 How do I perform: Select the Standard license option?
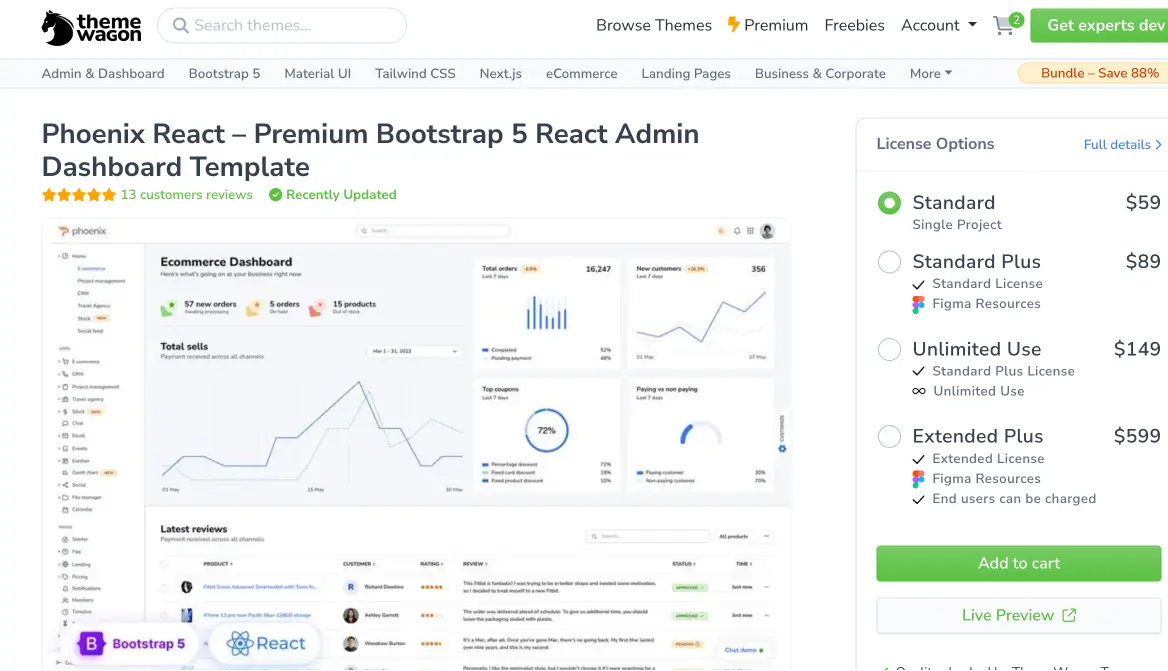889,203
